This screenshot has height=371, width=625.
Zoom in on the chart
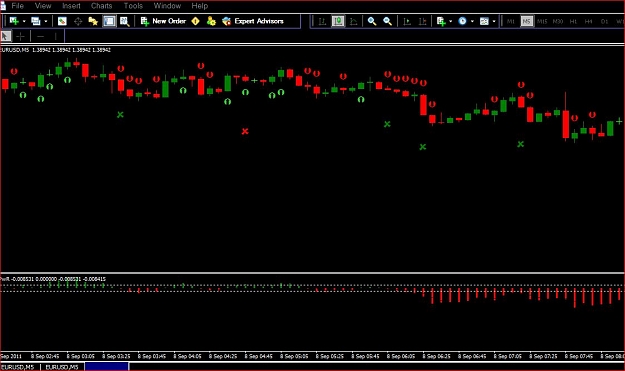pyautogui.click(x=372, y=21)
